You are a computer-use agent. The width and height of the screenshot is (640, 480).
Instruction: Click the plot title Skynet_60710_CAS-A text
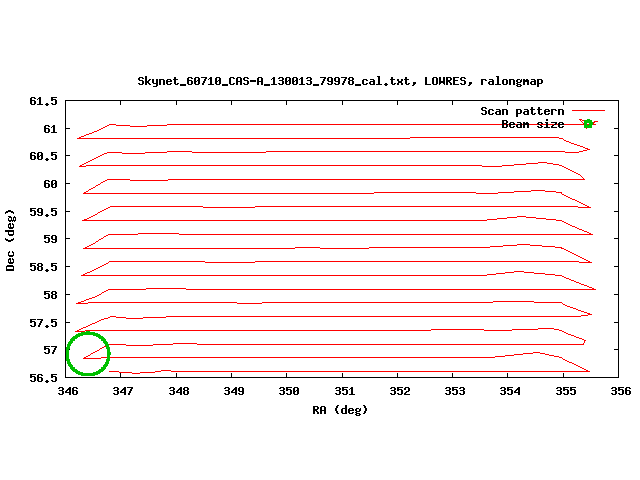[340, 81]
